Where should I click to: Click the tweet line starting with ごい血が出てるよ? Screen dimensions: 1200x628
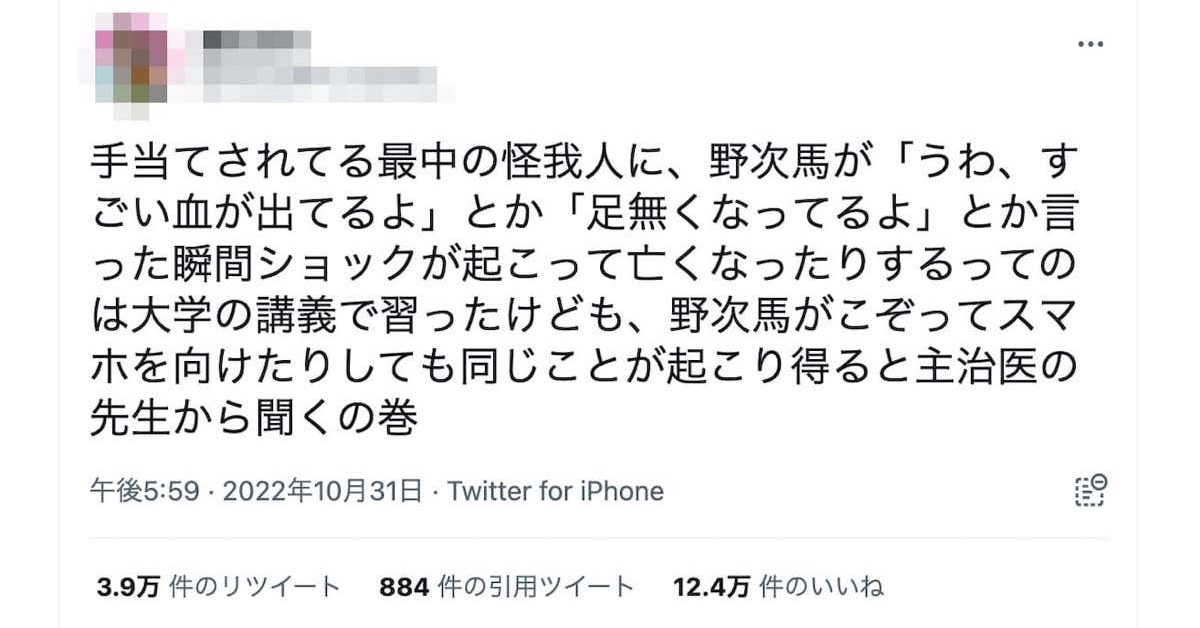(583, 215)
